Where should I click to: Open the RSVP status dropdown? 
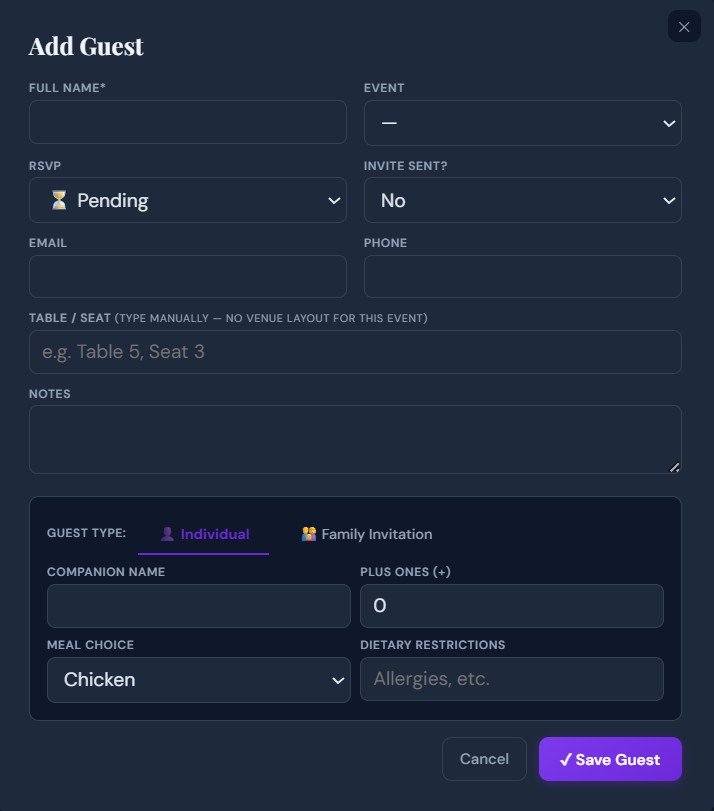coord(187,200)
